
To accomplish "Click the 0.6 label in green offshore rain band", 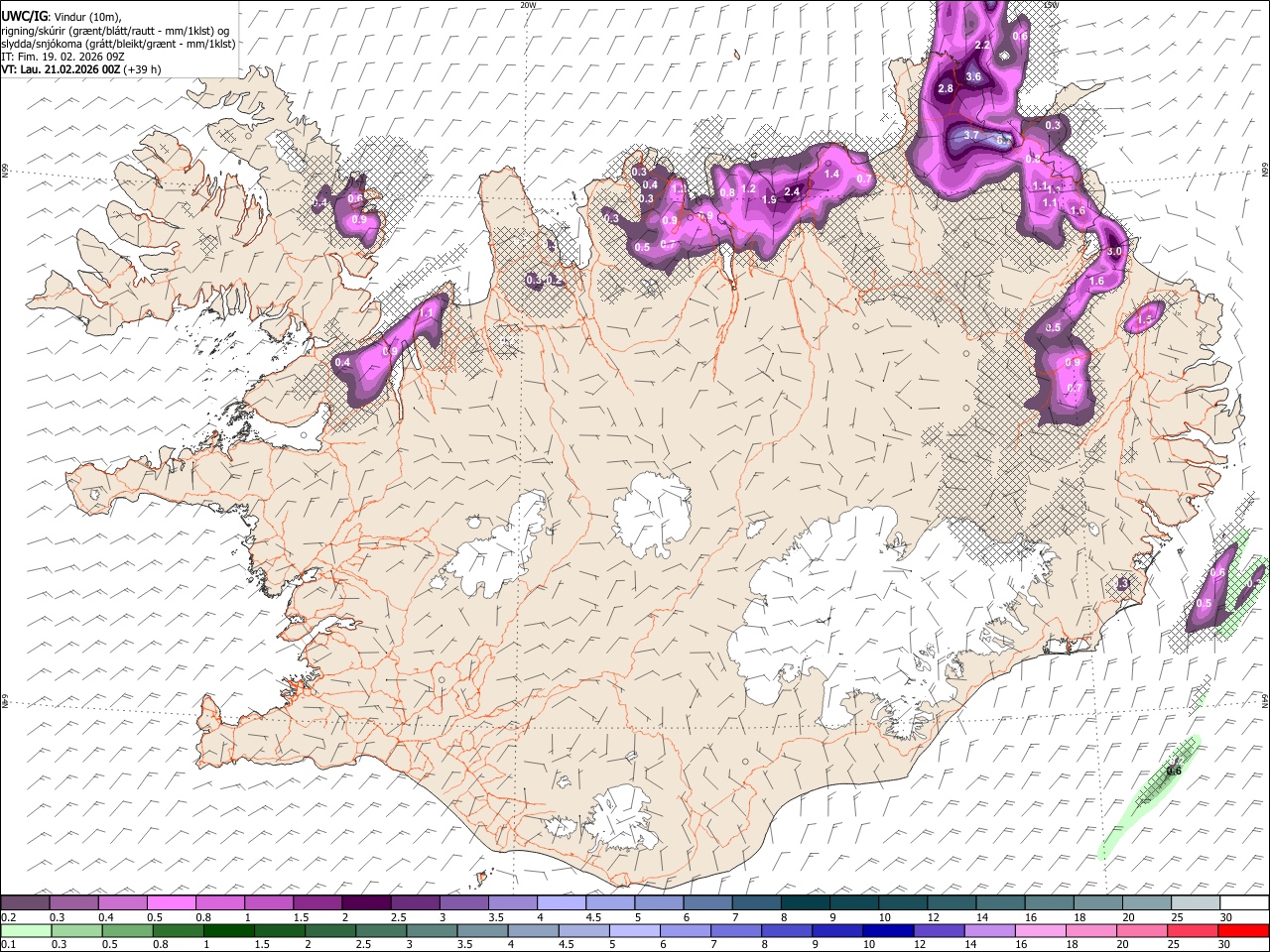I will tap(1175, 771).
